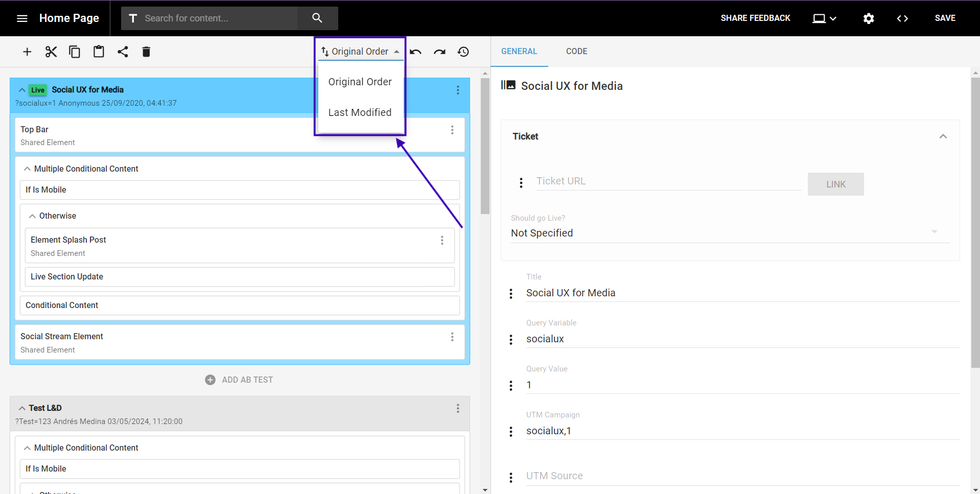
Task: Click the cut scissors icon
Action: (50, 52)
